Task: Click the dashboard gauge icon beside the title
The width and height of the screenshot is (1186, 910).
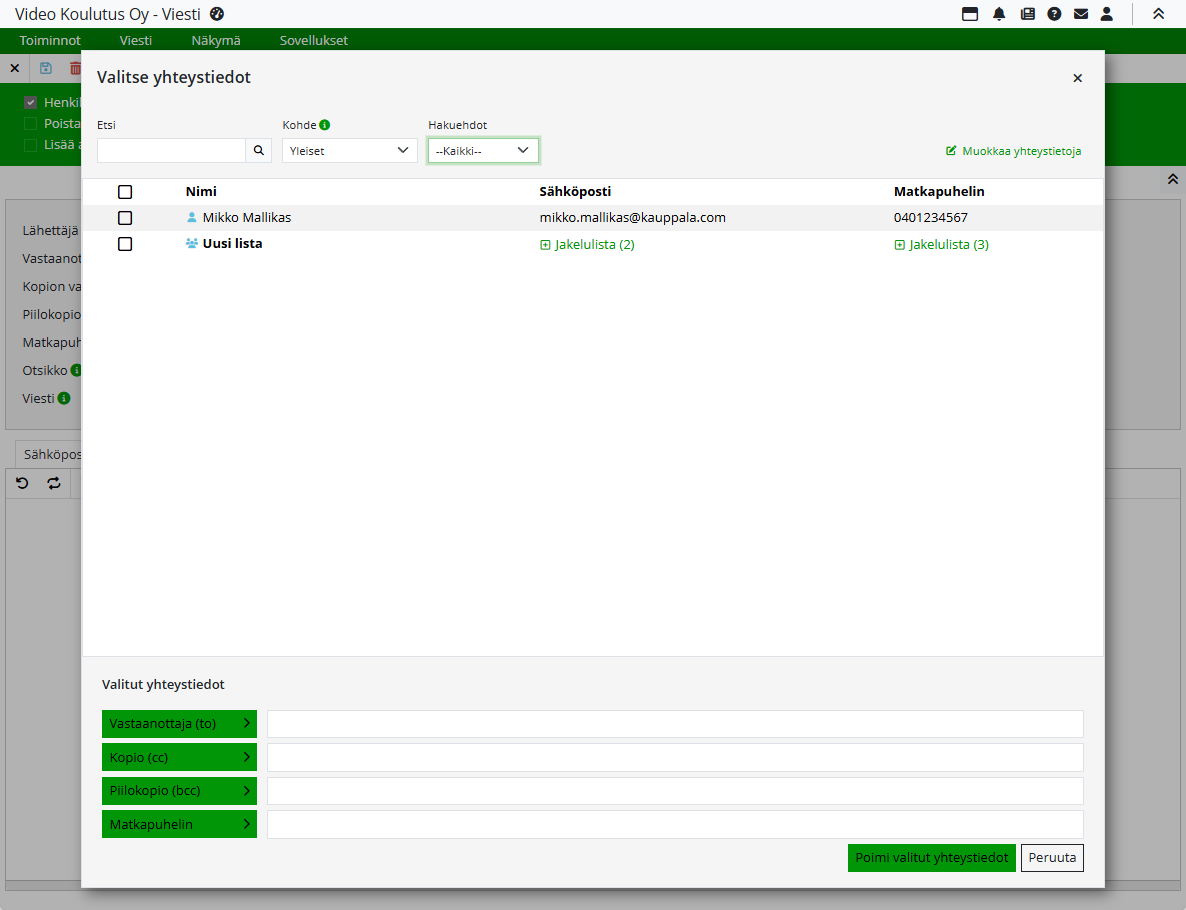Action: coord(217,14)
